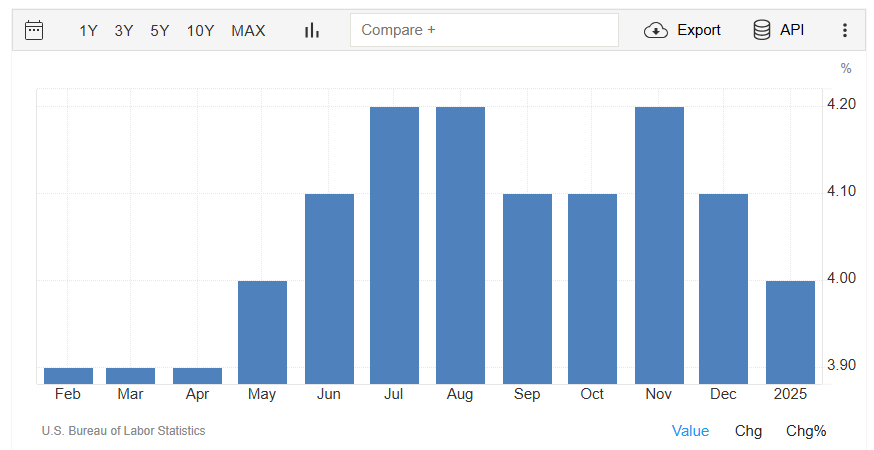Screen dimensions: 874x450
Task: Open the API text link
Action: pos(792,30)
